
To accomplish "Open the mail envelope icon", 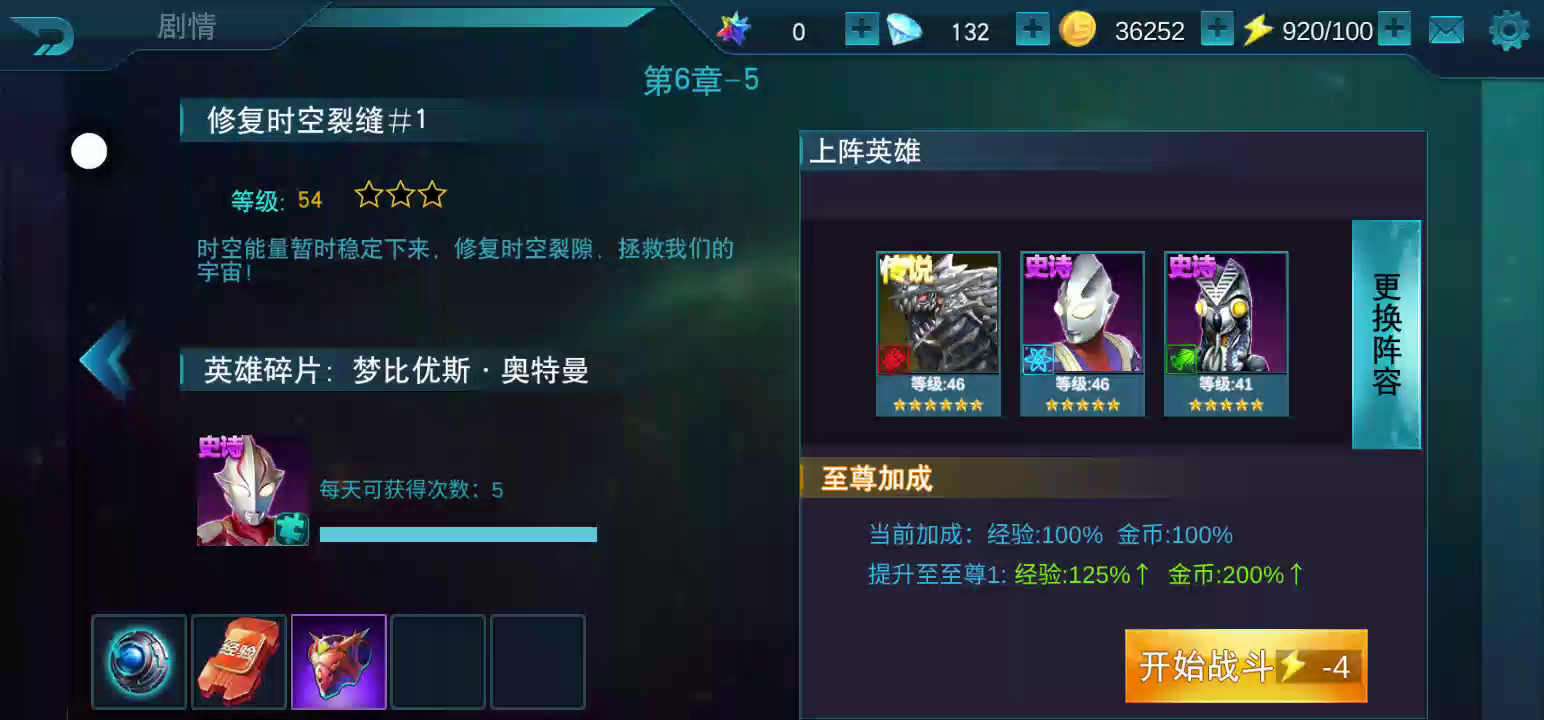I will [x=1446, y=31].
